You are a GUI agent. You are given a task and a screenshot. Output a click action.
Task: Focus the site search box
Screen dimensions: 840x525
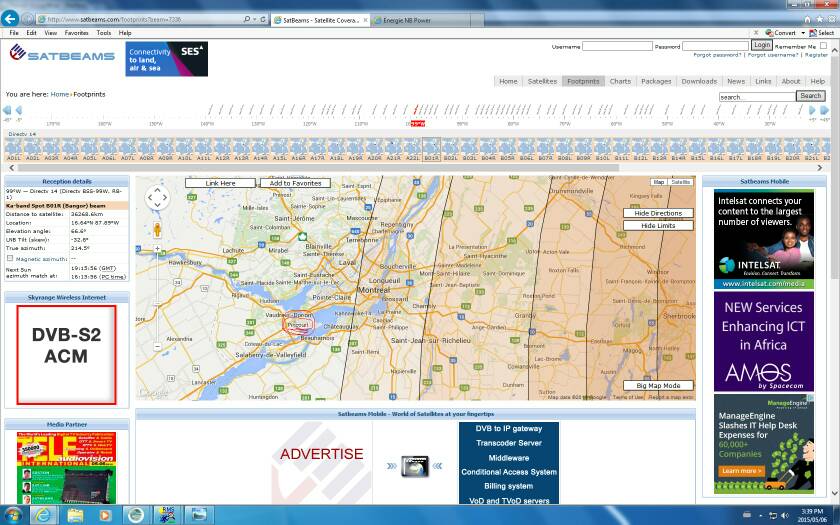tap(757, 97)
